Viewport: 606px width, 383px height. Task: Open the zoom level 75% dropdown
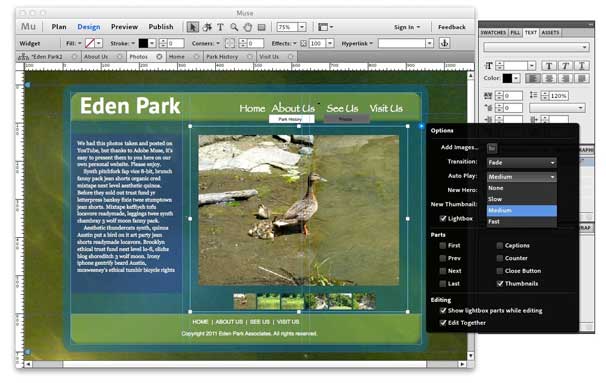click(291, 27)
